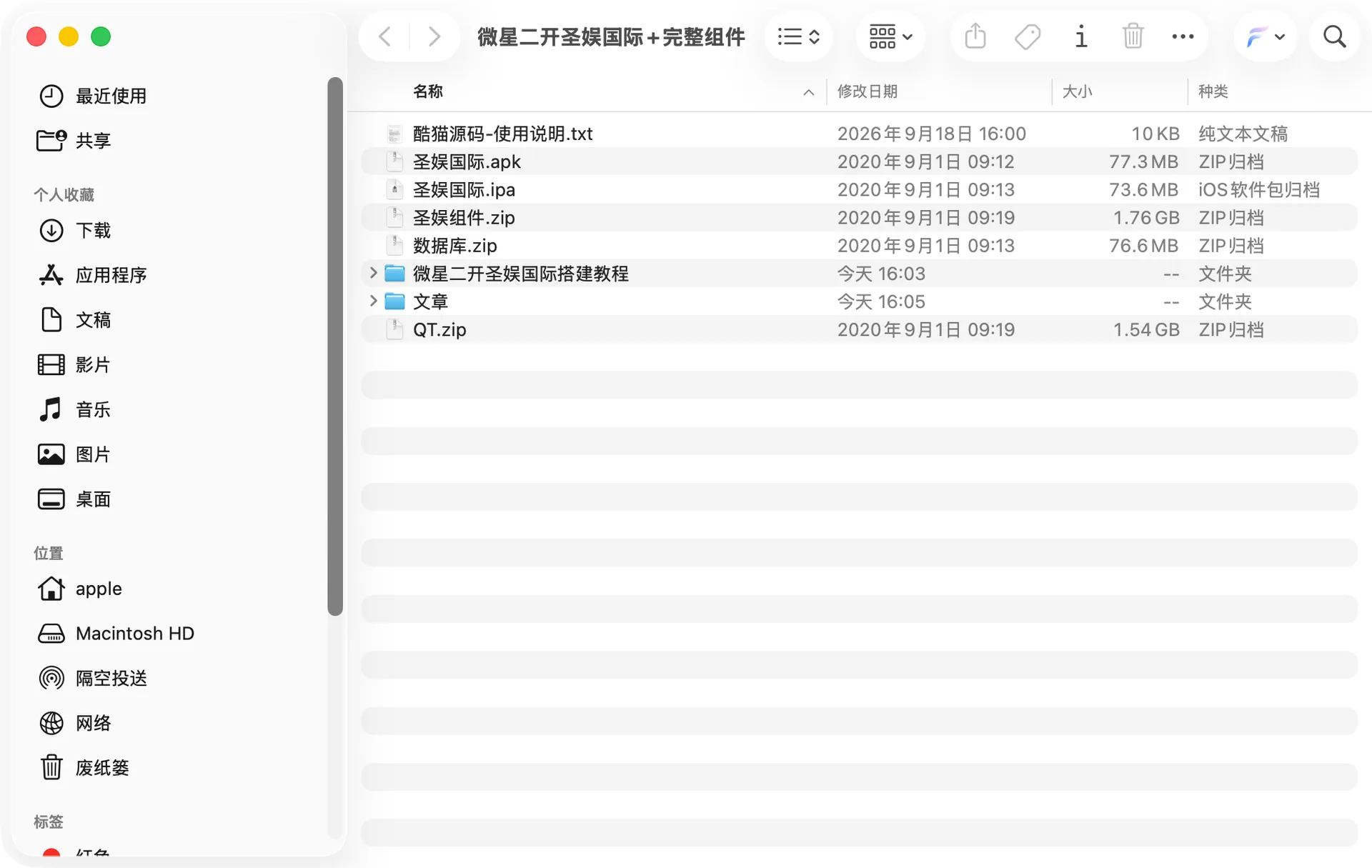Select file QT.zip

[x=859, y=329]
